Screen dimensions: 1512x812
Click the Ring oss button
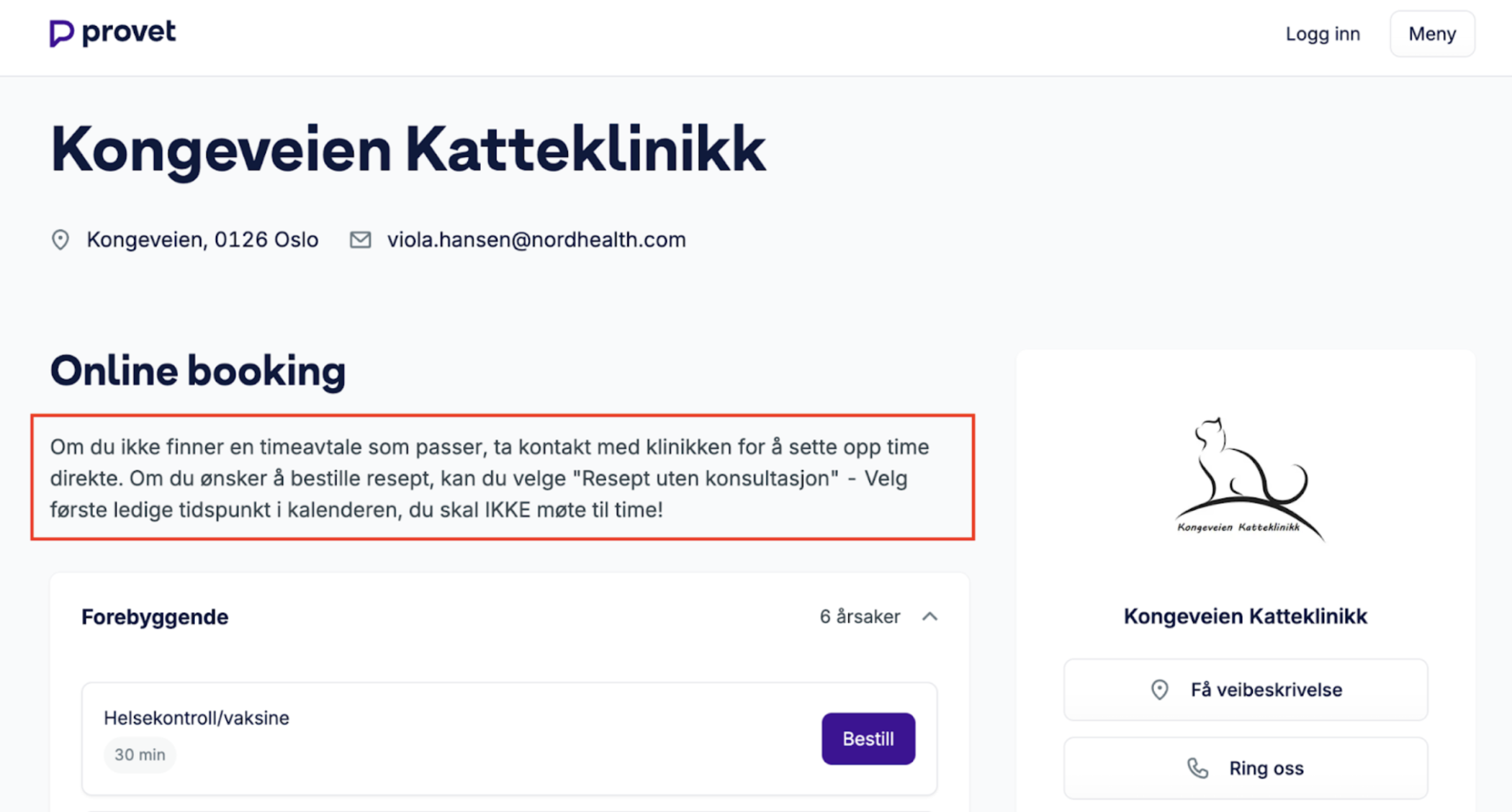coord(1245,768)
